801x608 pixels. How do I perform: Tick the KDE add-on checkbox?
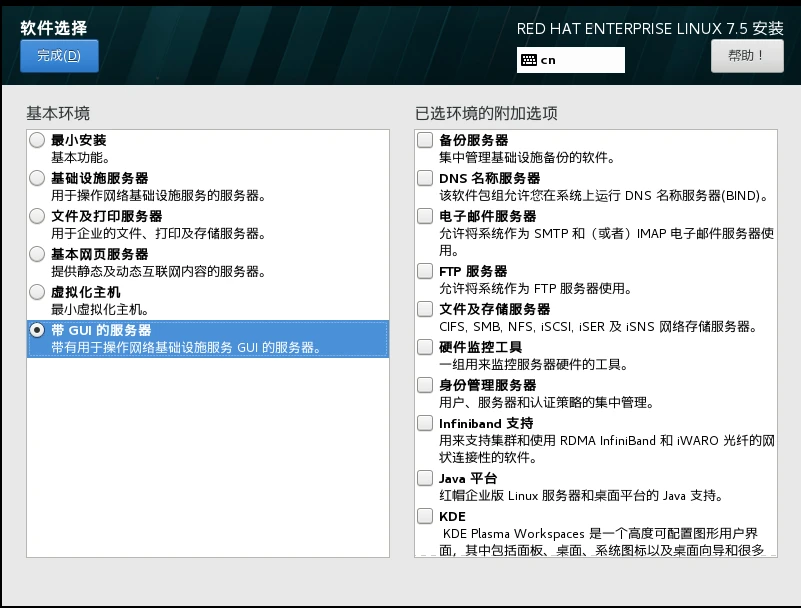(x=425, y=516)
